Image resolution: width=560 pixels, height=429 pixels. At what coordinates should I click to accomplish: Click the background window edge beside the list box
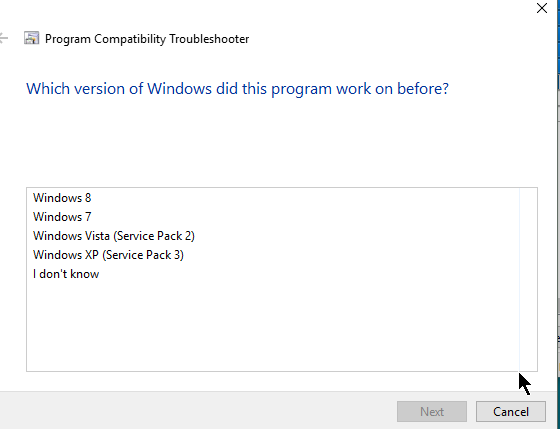click(x=559, y=279)
